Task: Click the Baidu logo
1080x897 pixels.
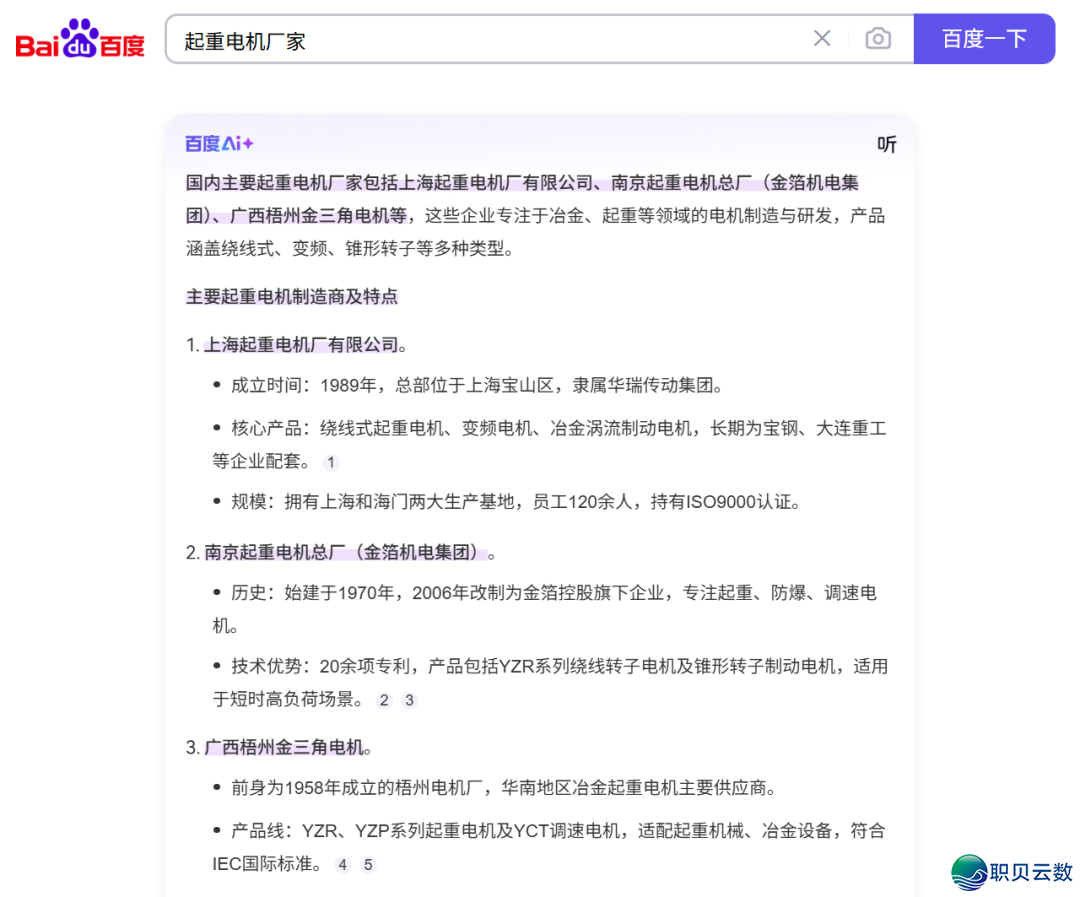Action: (x=80, y=39)
